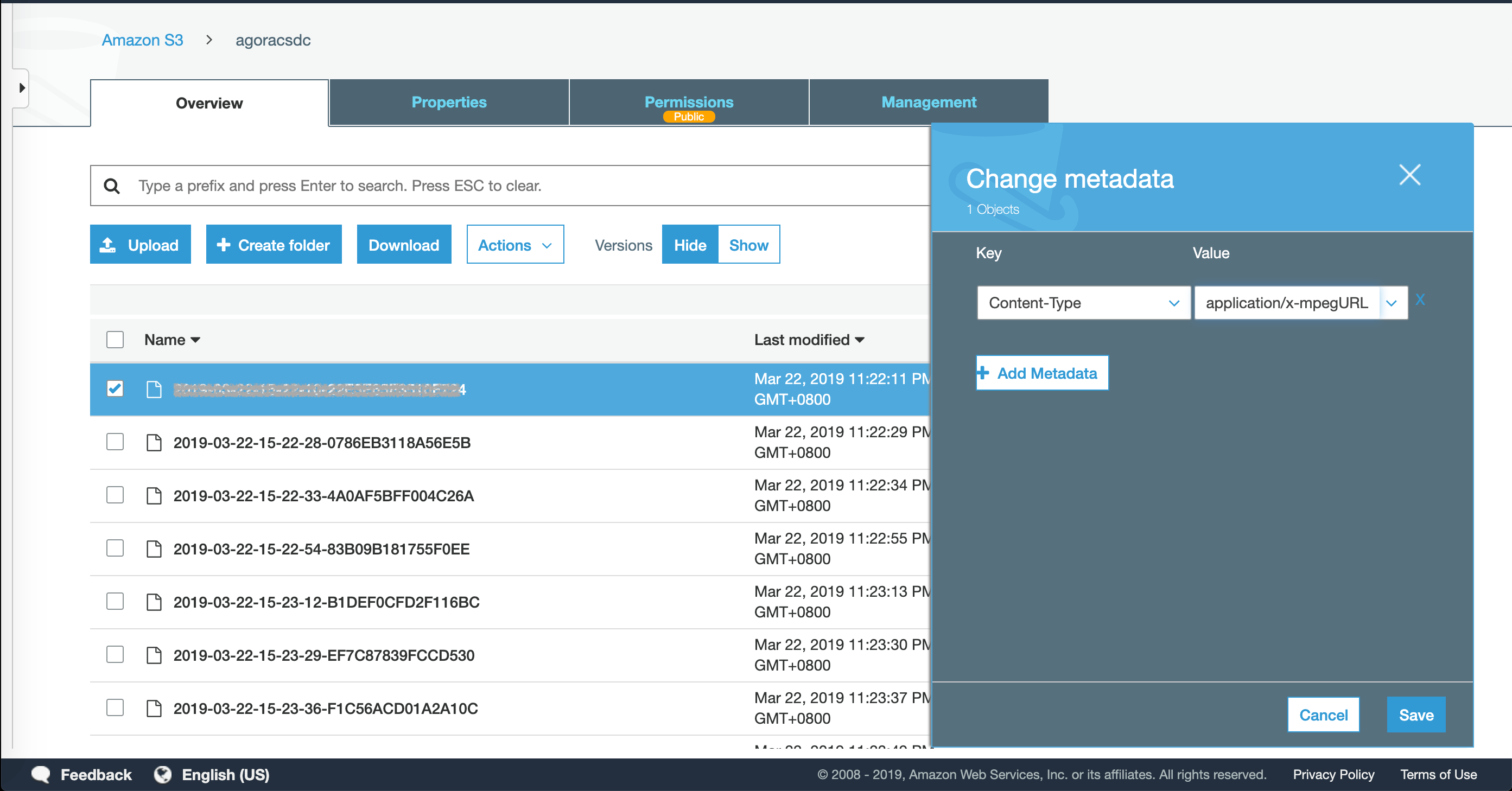The width and height of the screenshot is (1512, 791).
Task: Click the globe language icon
Action: click(163, 775)
